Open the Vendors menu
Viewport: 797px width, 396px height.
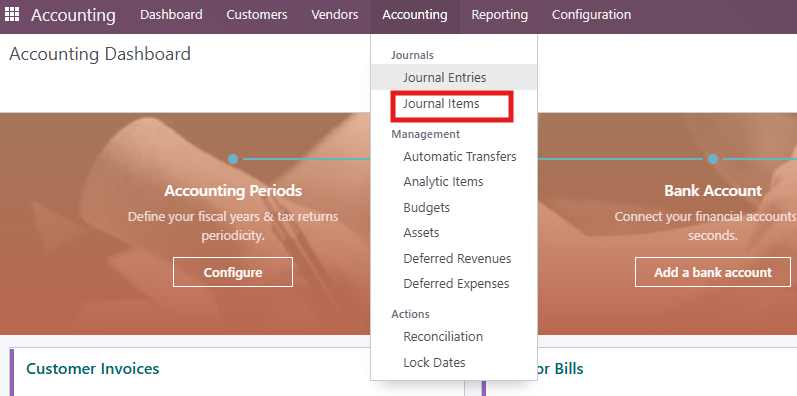click(334, 15)
